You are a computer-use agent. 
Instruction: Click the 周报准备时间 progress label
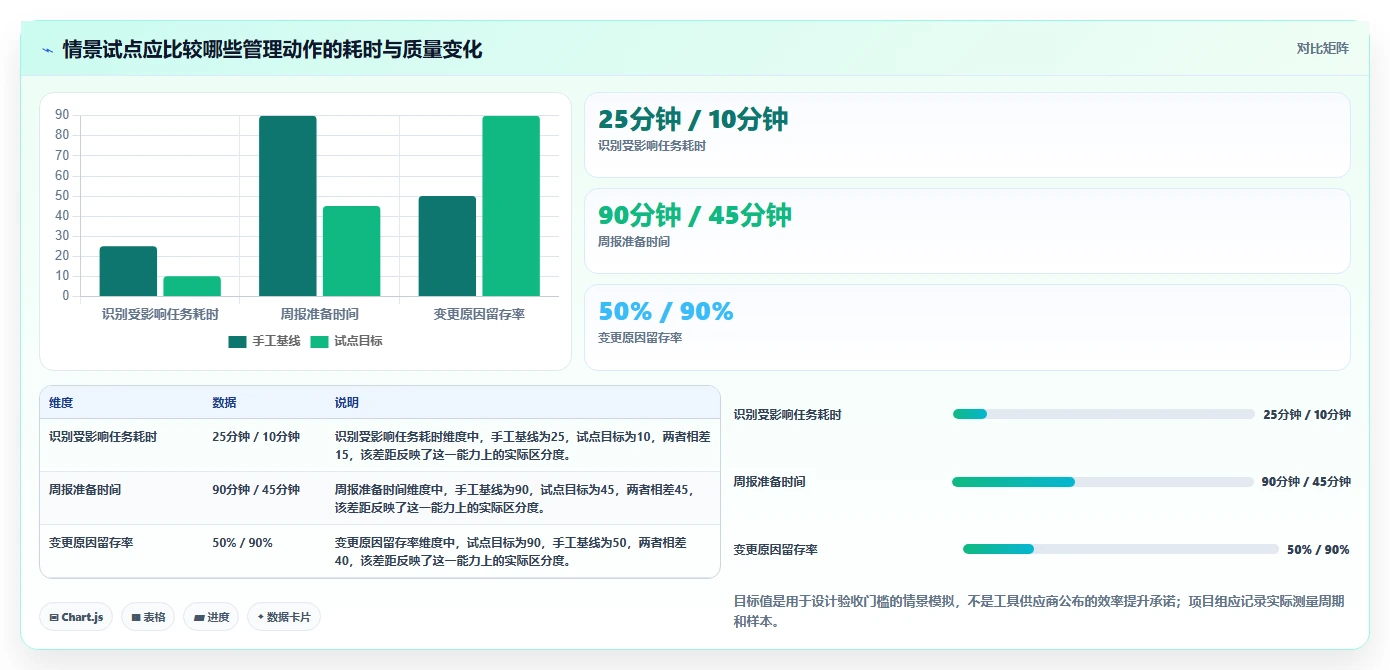769,482
